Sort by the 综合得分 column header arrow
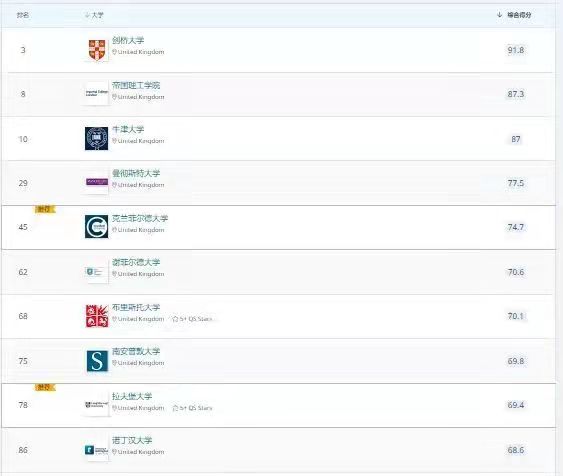This screenshot has height=476, width=563. pyautogui.click(x=499, y=15)
